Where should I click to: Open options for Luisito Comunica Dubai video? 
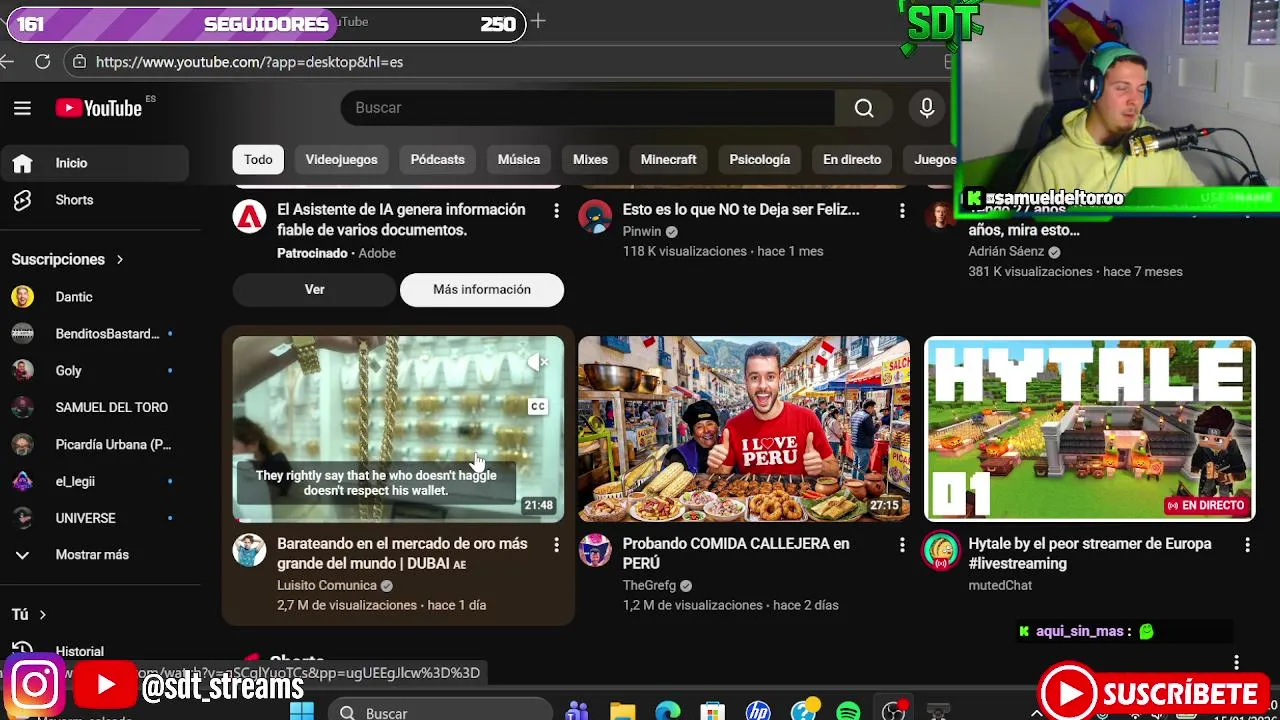click(x=556, y=545)
